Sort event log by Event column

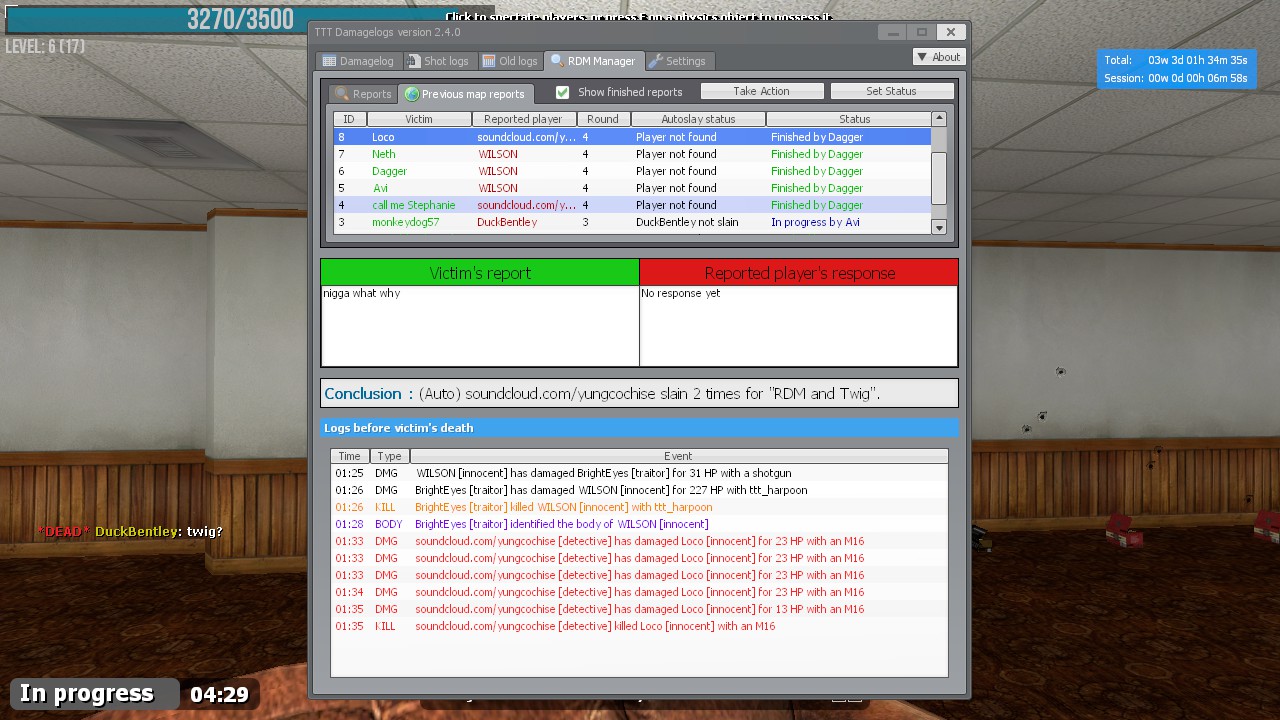point(678,456)
